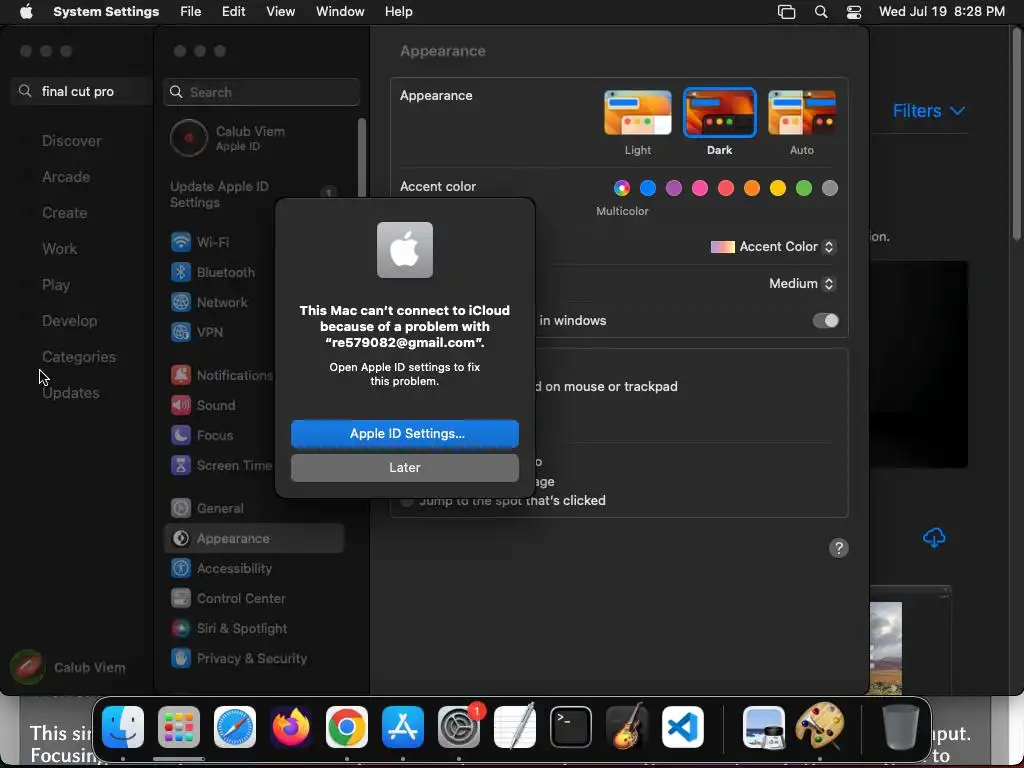Select Appearance in settings sidebar
The height and width of the screenshot is (768, 1024).
click(253, 538)
